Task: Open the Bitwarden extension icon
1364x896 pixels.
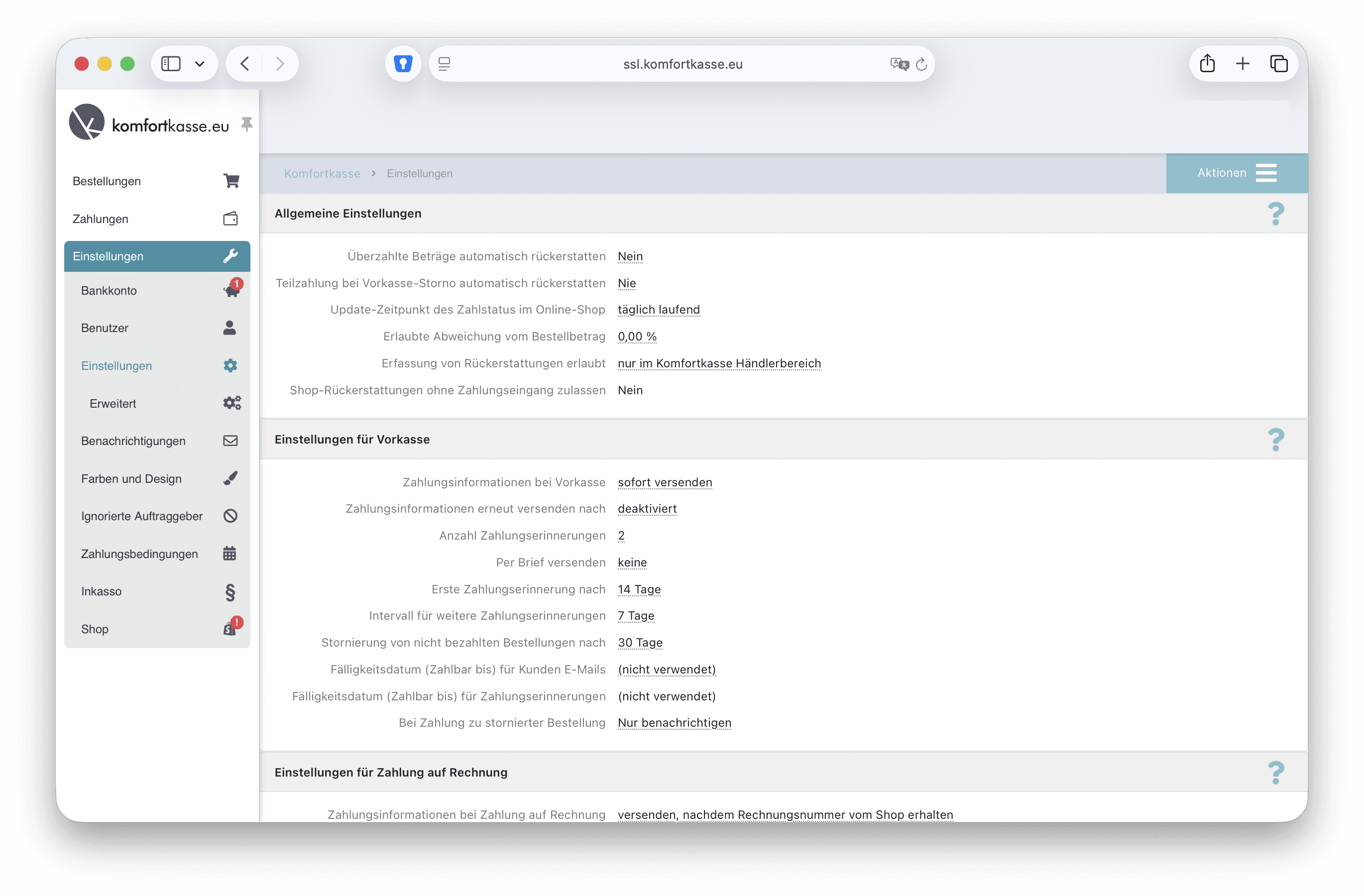Action: 403,64
